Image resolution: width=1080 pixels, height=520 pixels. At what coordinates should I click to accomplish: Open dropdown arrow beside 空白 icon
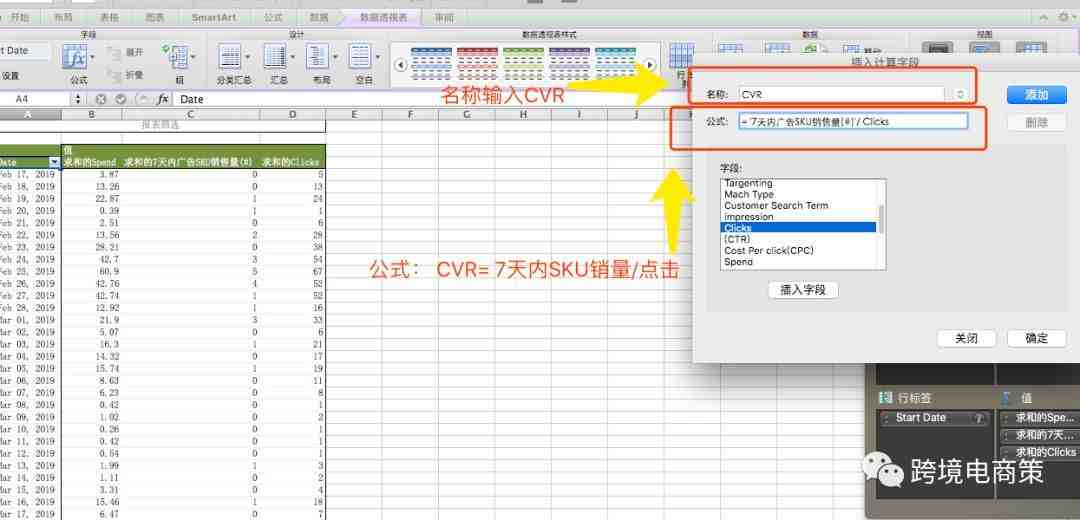[x=377, y=57]
